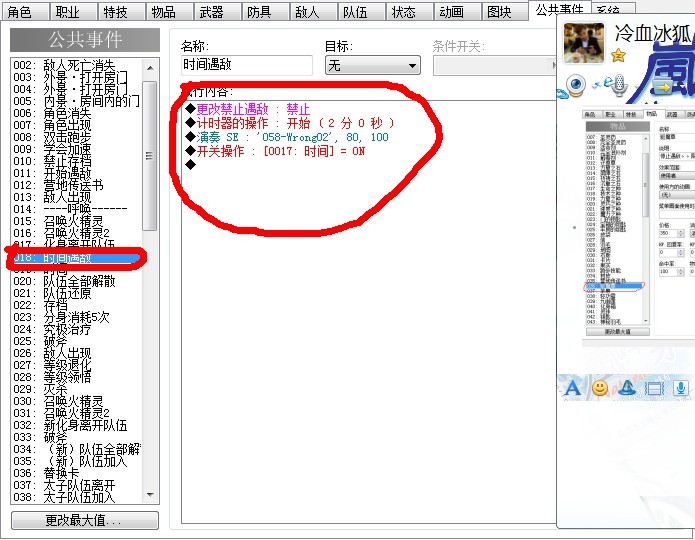Viewport: 695px width, 540px height.
Task: Click the event list scrollbar down arrow
Action: 150,494
